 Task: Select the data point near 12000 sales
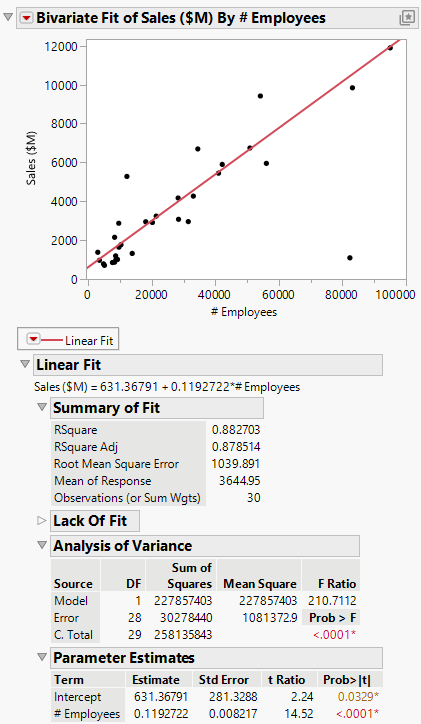pyautogui.click(x=390, y=48)
